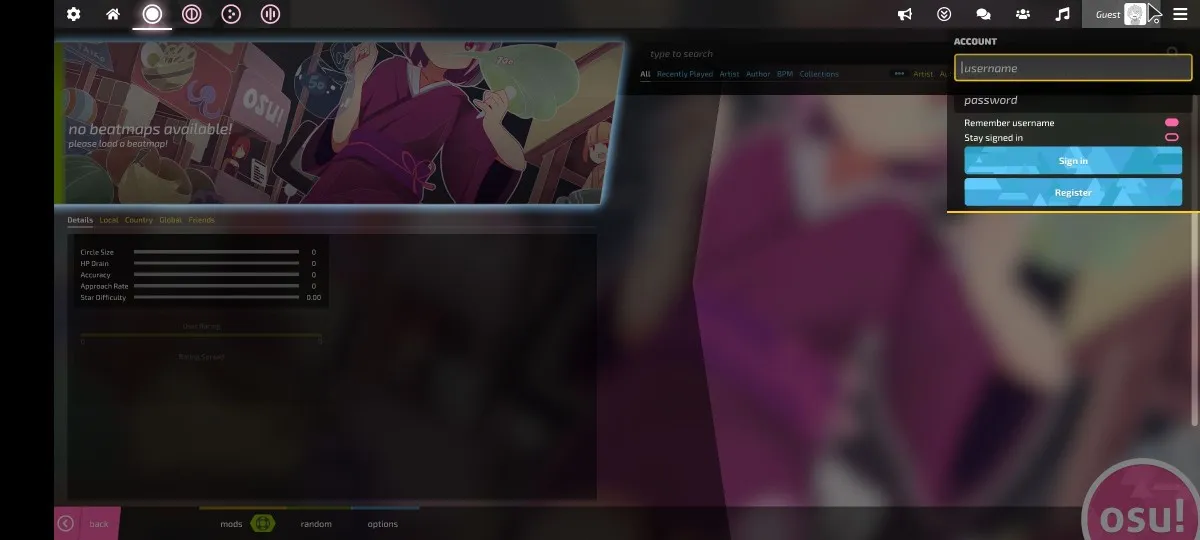The image size is (1200, 540).
Task: Click the Accuracy stat label
Action: 95,275
